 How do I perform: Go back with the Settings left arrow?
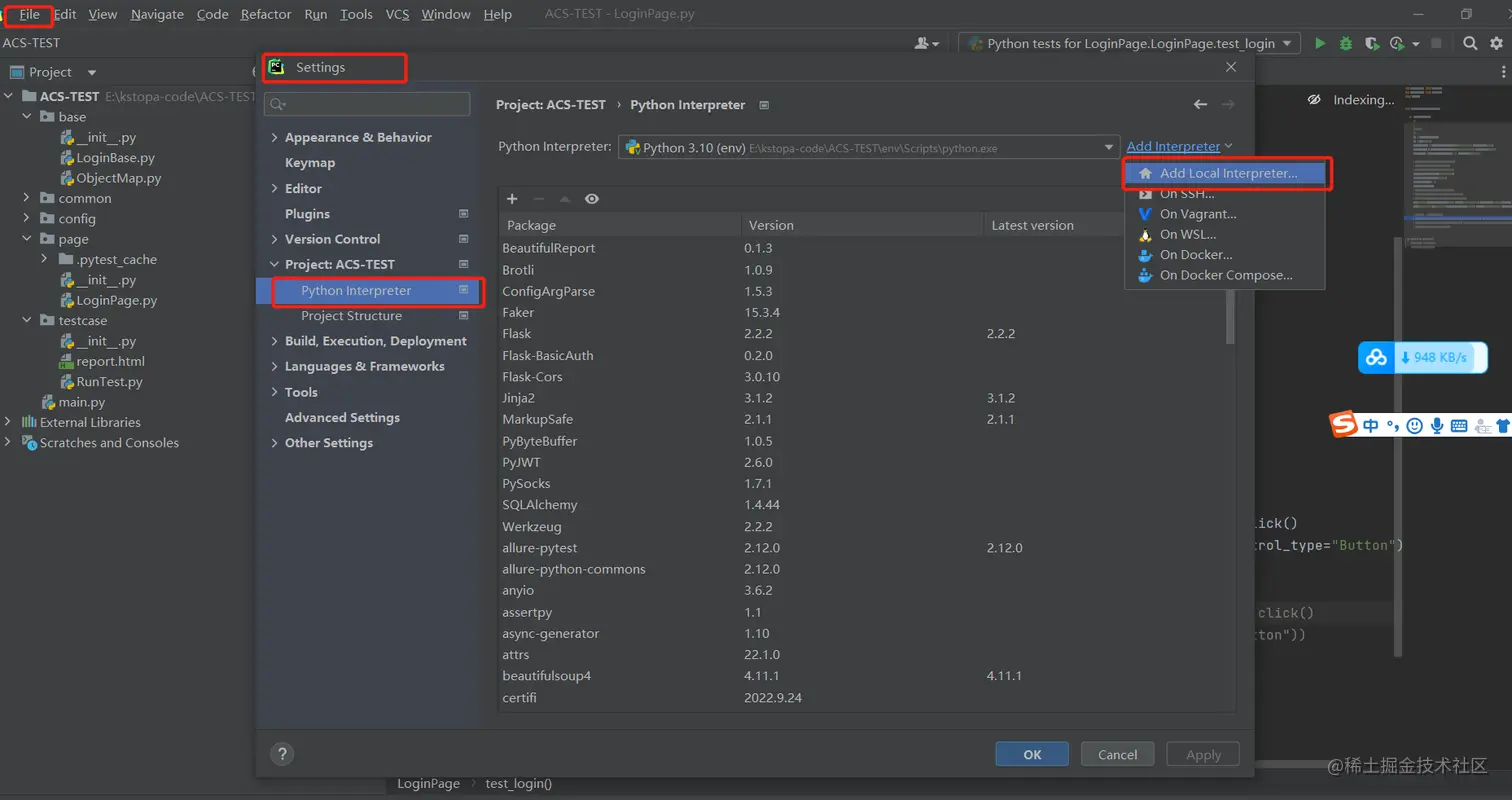coord(1200,105)
